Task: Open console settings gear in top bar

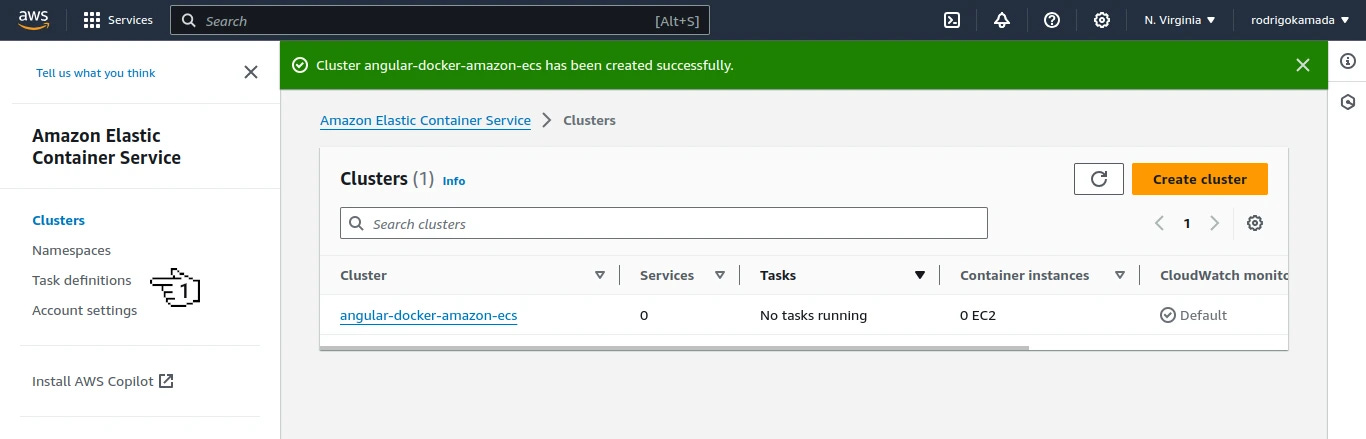Action: click(1102, 20)
